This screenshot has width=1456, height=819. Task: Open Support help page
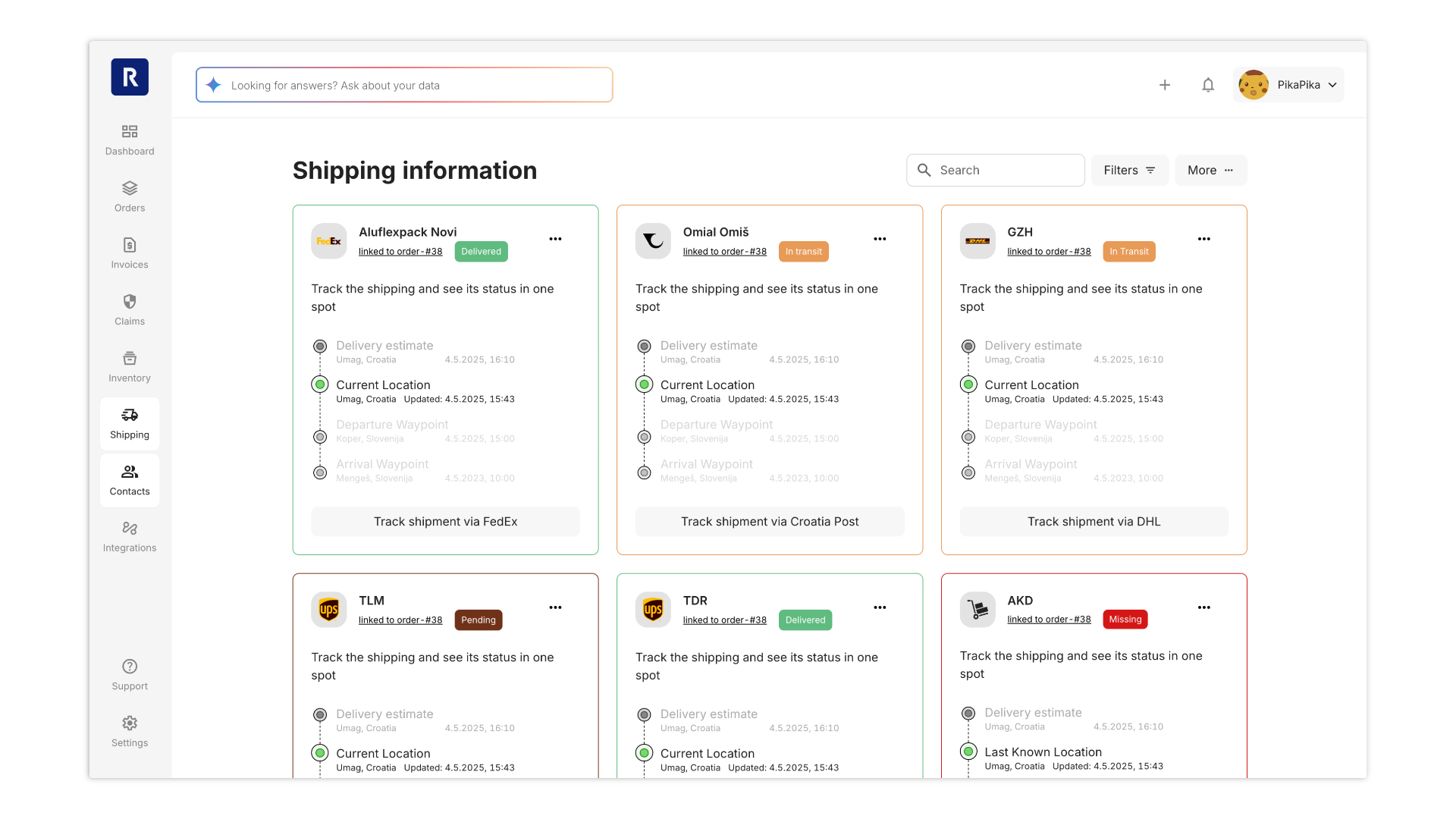coord(130,675)
